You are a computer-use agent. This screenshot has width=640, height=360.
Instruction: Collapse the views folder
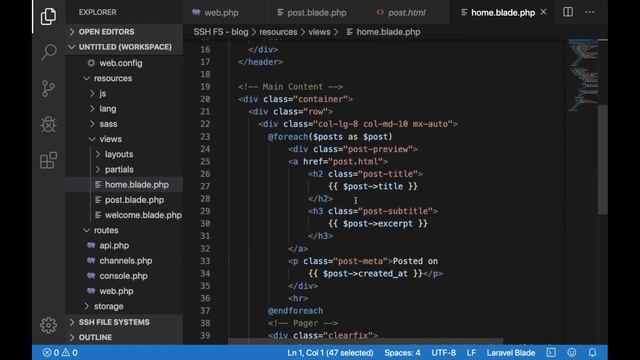coord(92,139)
